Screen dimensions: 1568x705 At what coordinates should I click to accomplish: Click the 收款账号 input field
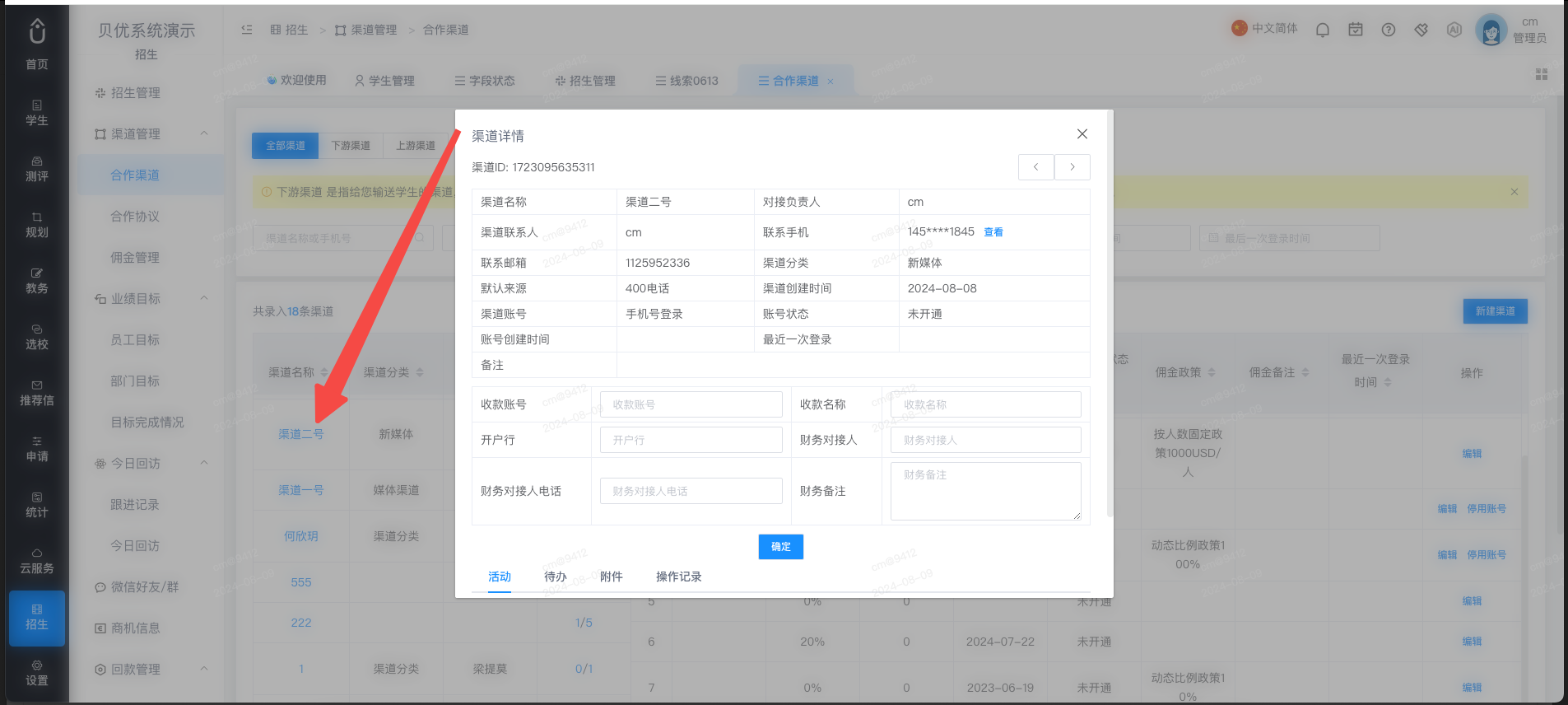(x=691, y=404)
